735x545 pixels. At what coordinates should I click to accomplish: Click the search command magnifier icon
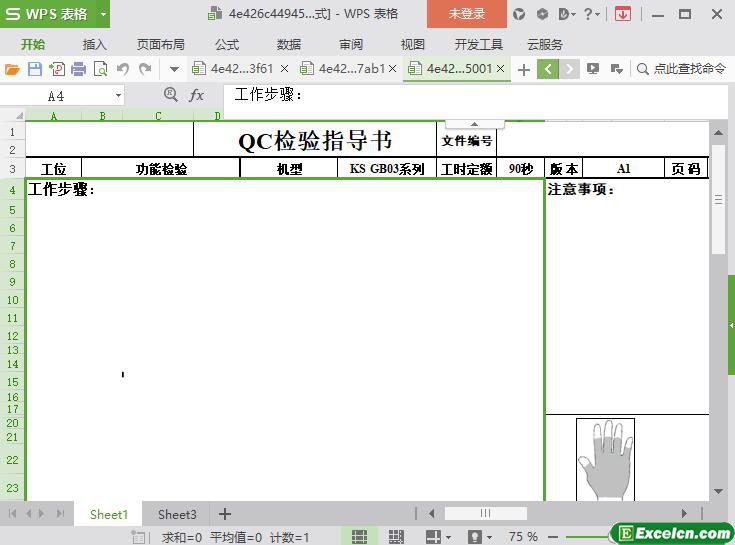643,69
